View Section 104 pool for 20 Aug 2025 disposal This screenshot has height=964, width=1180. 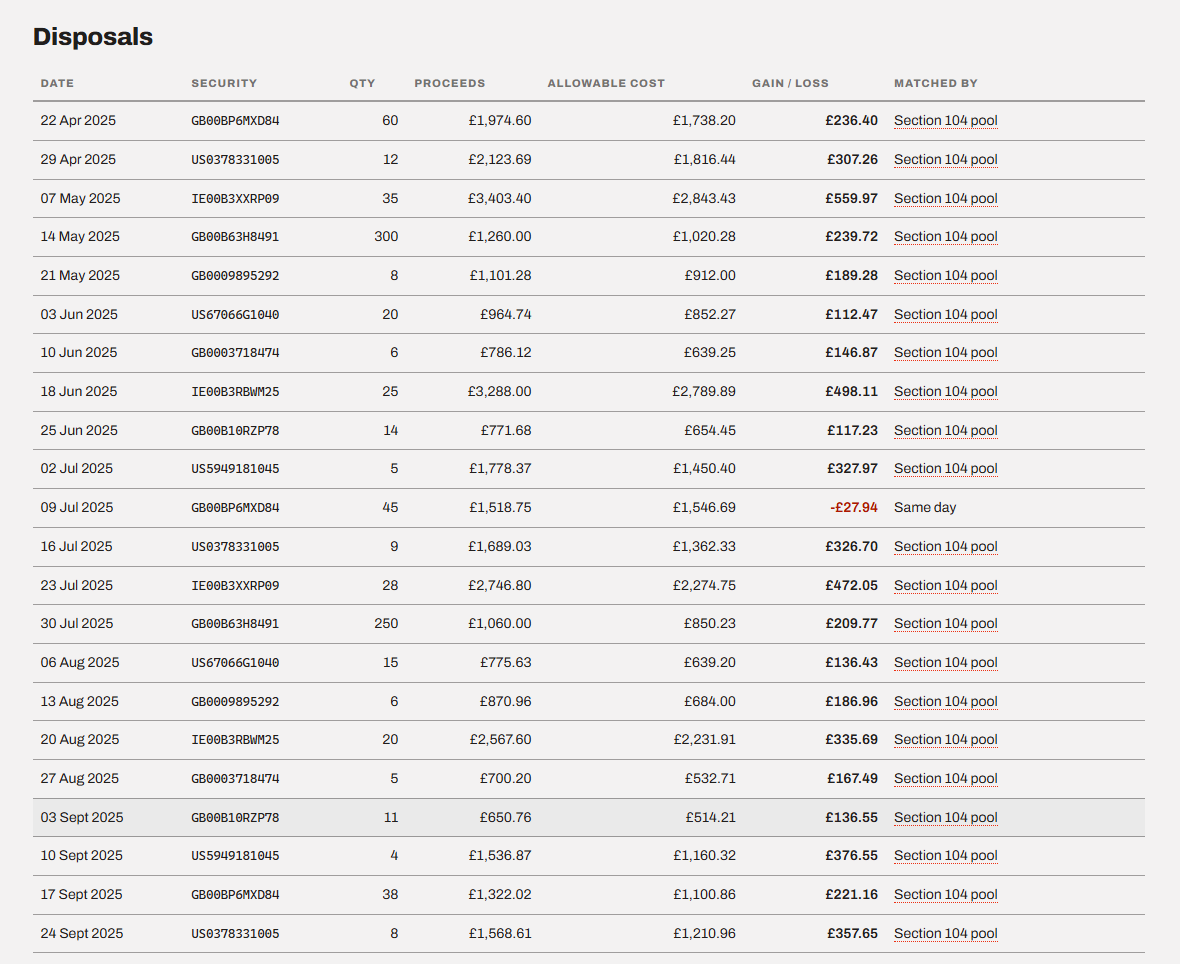coord(945,739)
